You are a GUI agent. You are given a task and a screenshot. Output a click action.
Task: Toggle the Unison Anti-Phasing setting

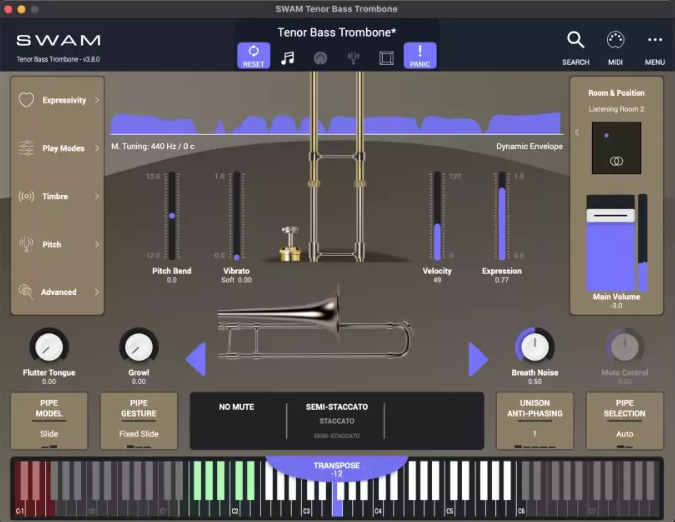tap(534, 420)
